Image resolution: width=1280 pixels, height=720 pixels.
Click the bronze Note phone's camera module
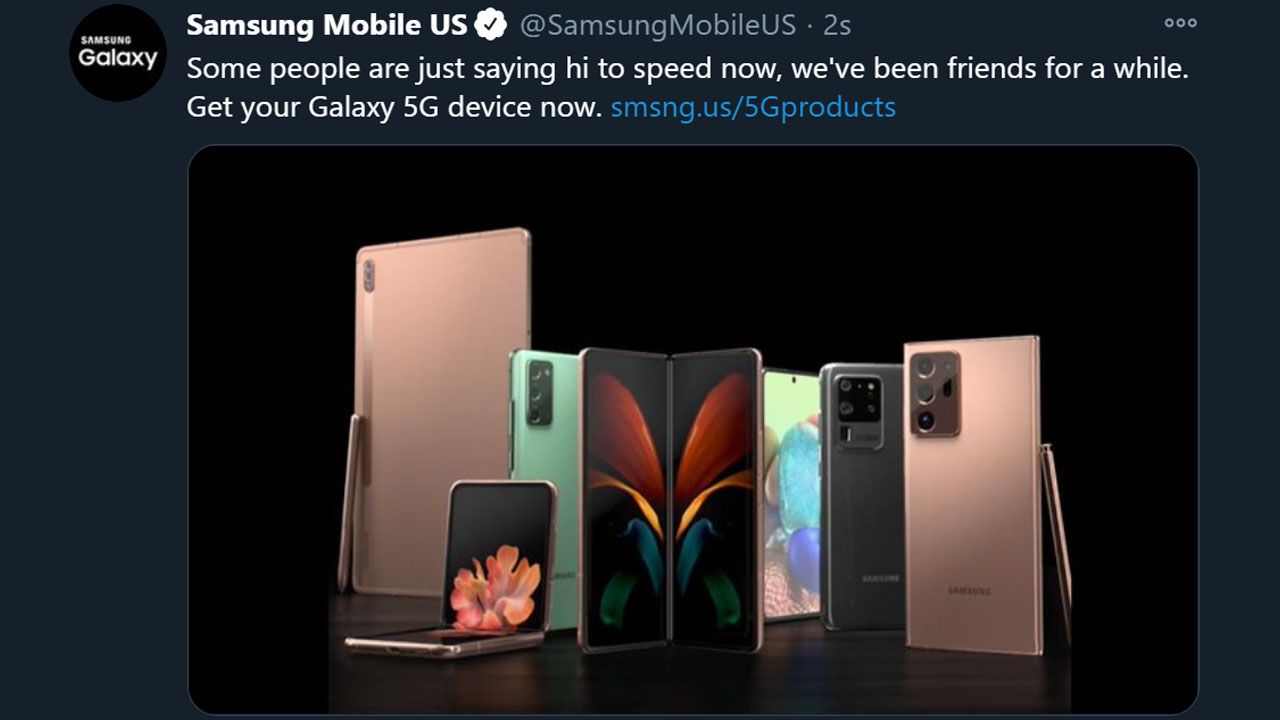pos(934,391)
